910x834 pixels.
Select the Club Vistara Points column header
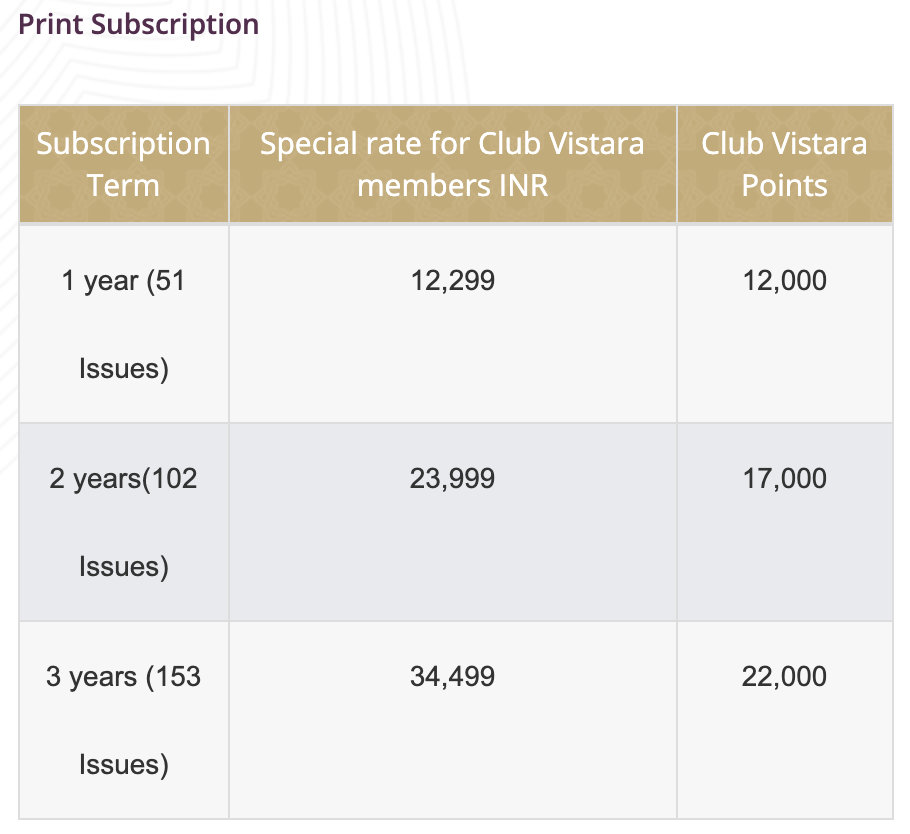[x=785, y=164]
